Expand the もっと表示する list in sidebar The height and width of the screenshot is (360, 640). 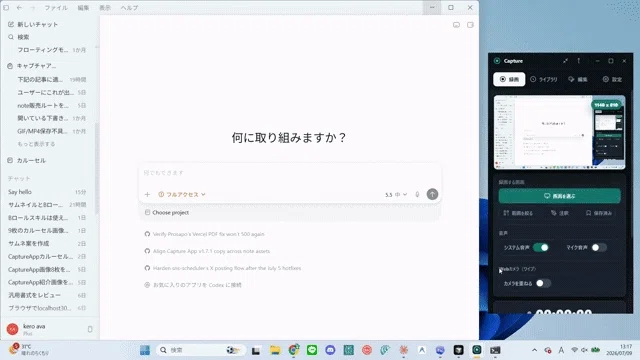tap(36, 144)
